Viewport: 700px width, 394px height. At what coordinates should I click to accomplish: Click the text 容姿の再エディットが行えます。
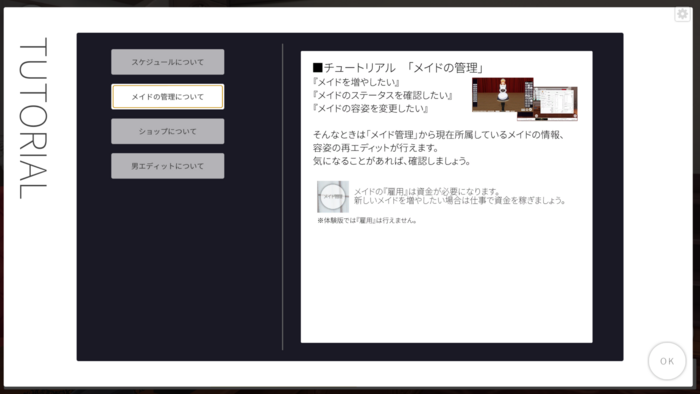coord(376,148)
